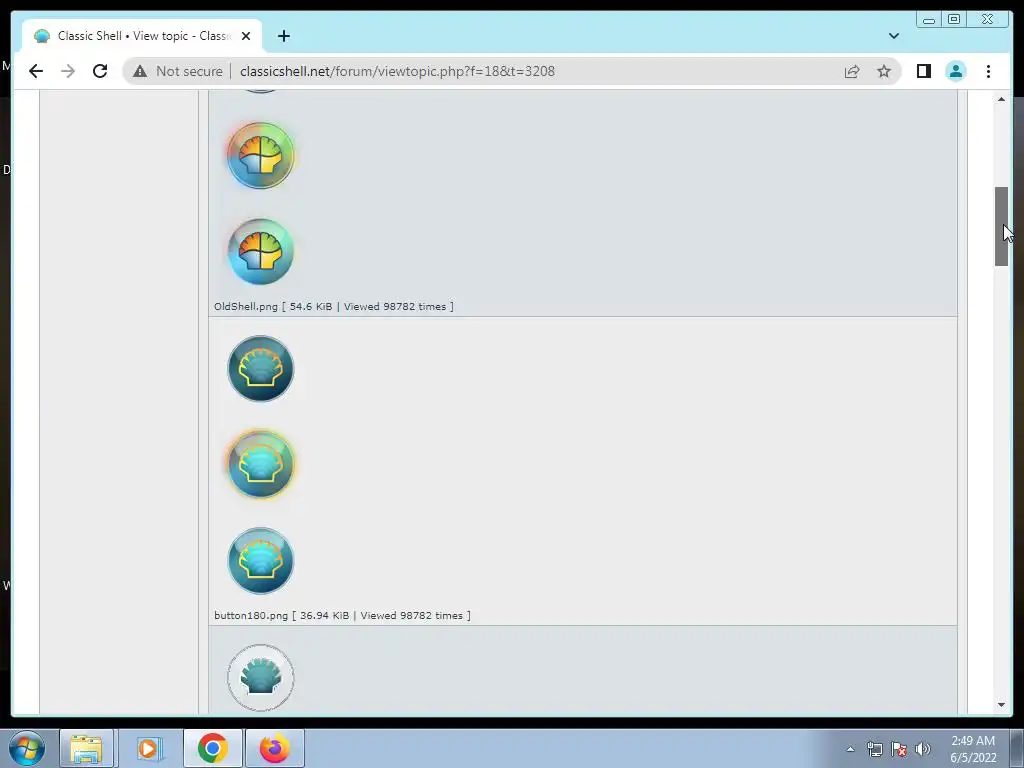This screenshot has height=768, width=1024.
Task: Click the volume speaker tray icon
Action: (923, 749)
